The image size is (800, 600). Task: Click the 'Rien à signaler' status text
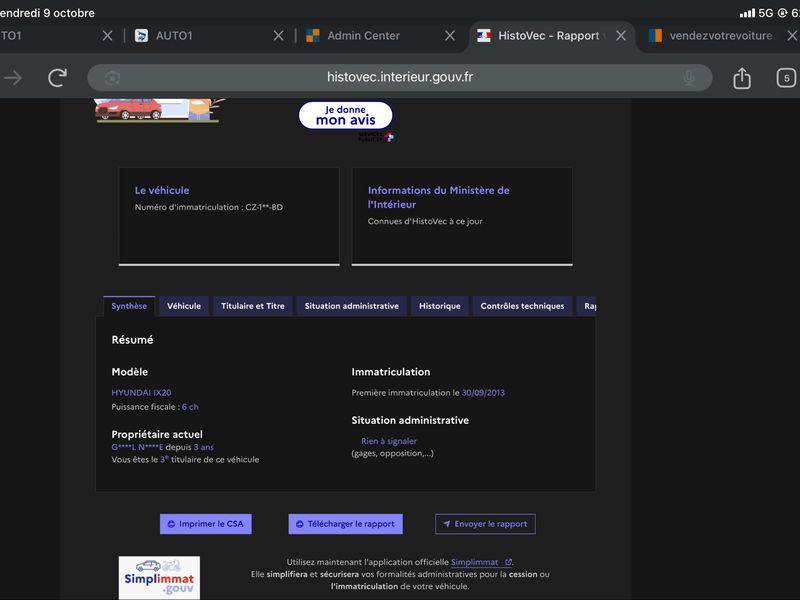click(x=389, y=441)
